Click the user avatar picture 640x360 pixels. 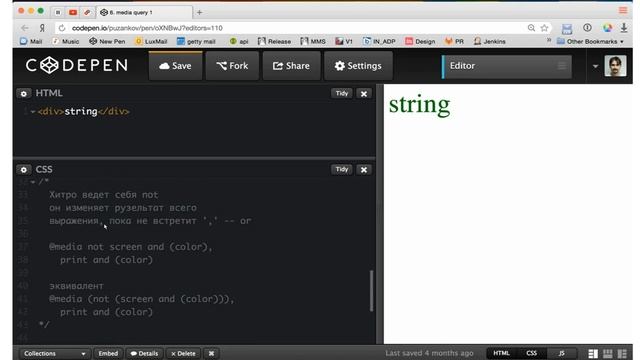tap(615, 66)
